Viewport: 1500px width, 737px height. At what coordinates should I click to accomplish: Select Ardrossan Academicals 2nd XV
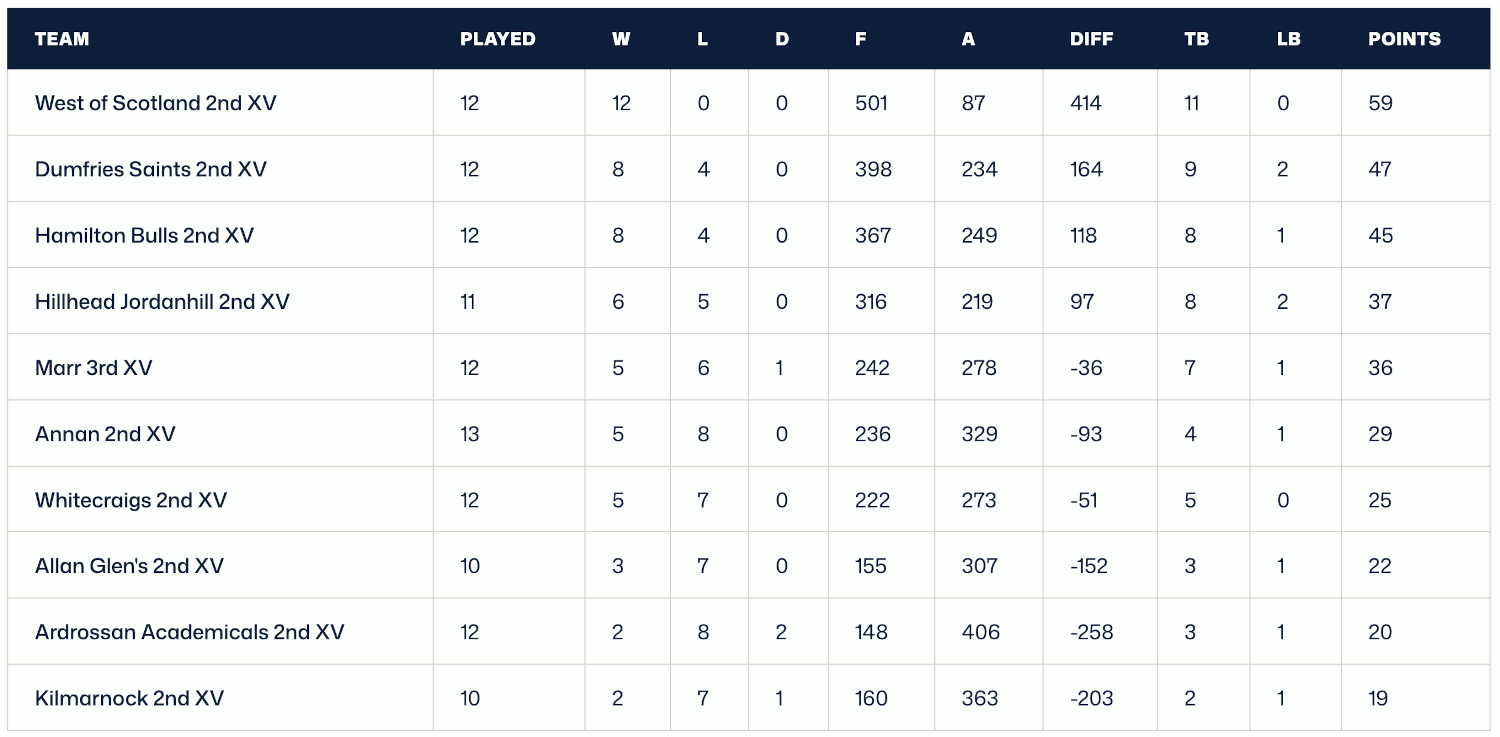(x=190, y=632)
